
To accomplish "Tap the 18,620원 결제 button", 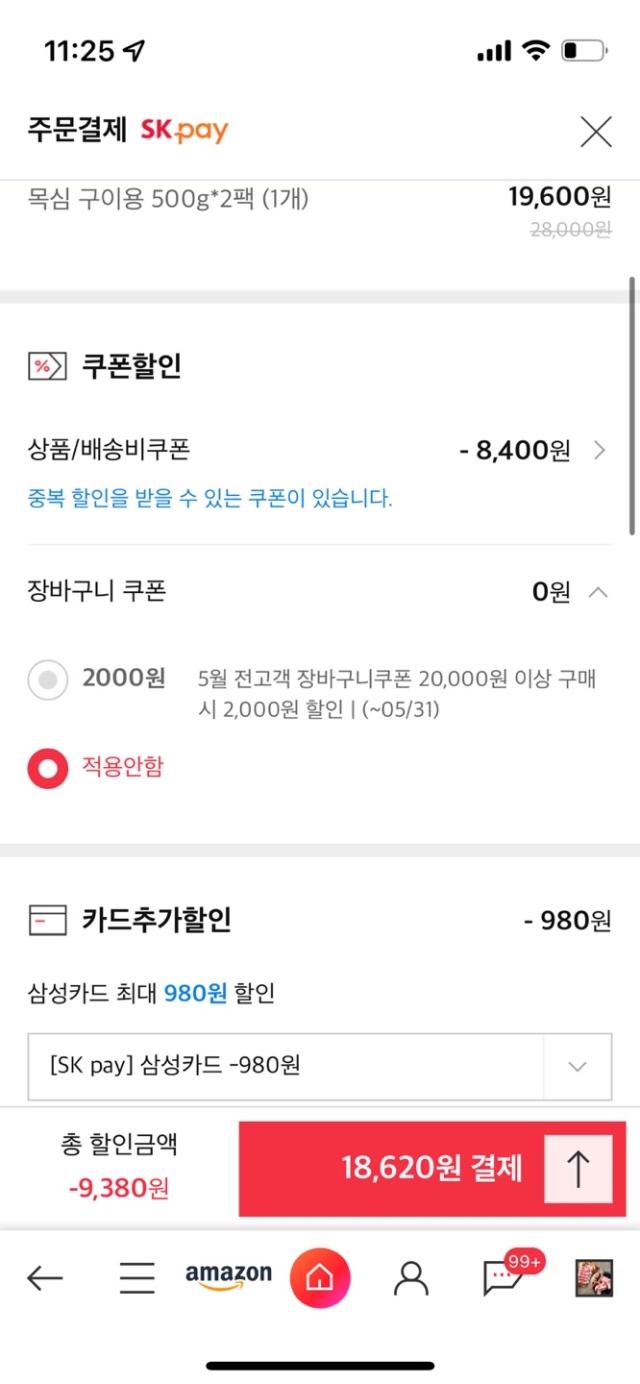I will pyautogui.click(x=432, y=1168).
